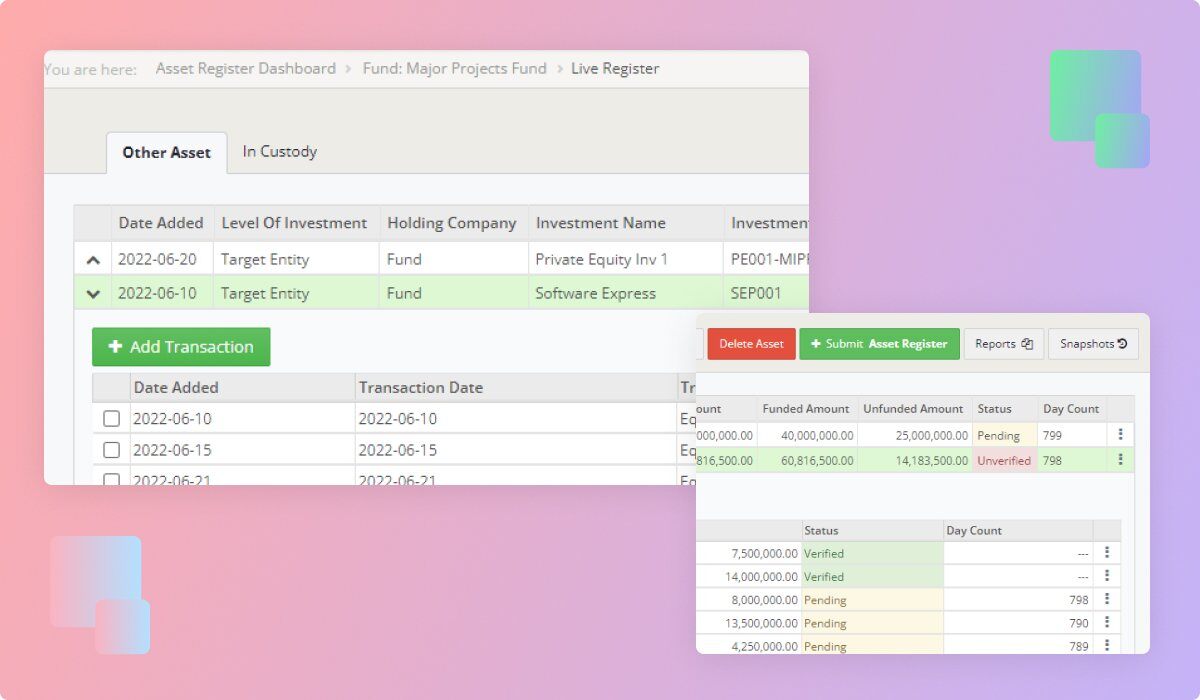
Task: Expand the Private Equity Inv 1 row
Action: coord(93,258)
